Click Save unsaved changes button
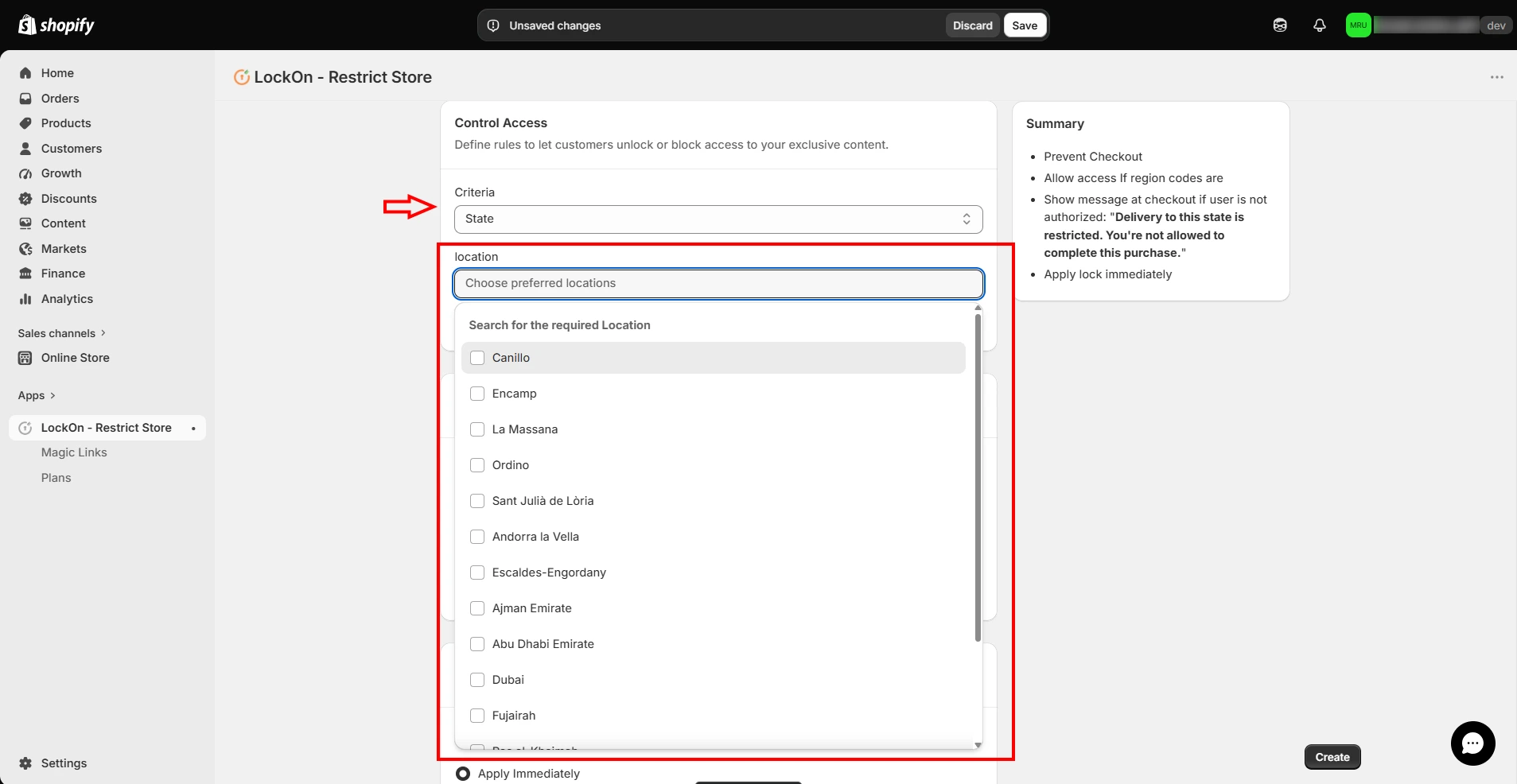The image size is (1517, 784). 1025,25
